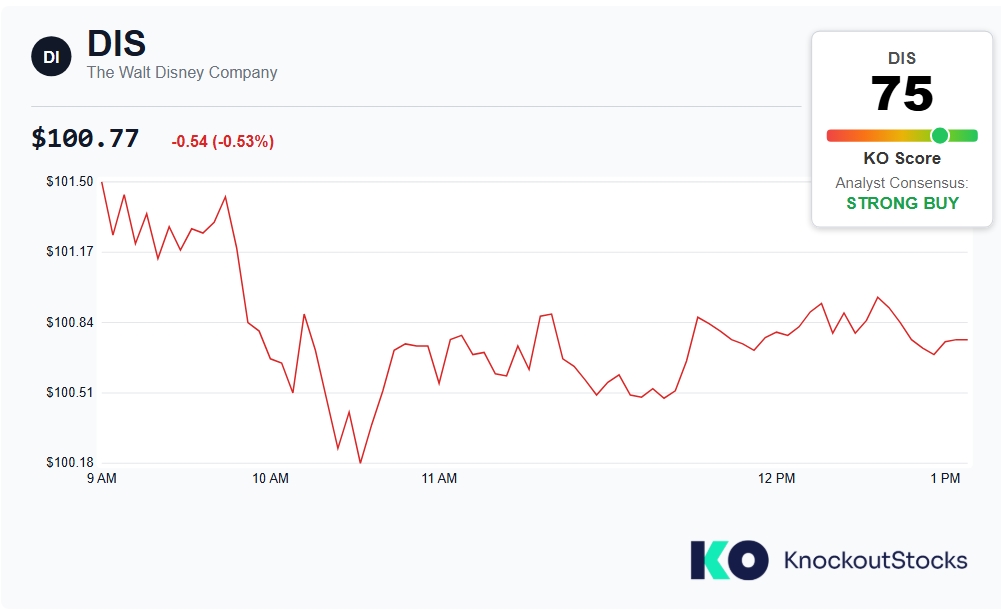This screenshot has width=1001, height=611.
Task: Click the KO score value 75
Action: point(901,94)
